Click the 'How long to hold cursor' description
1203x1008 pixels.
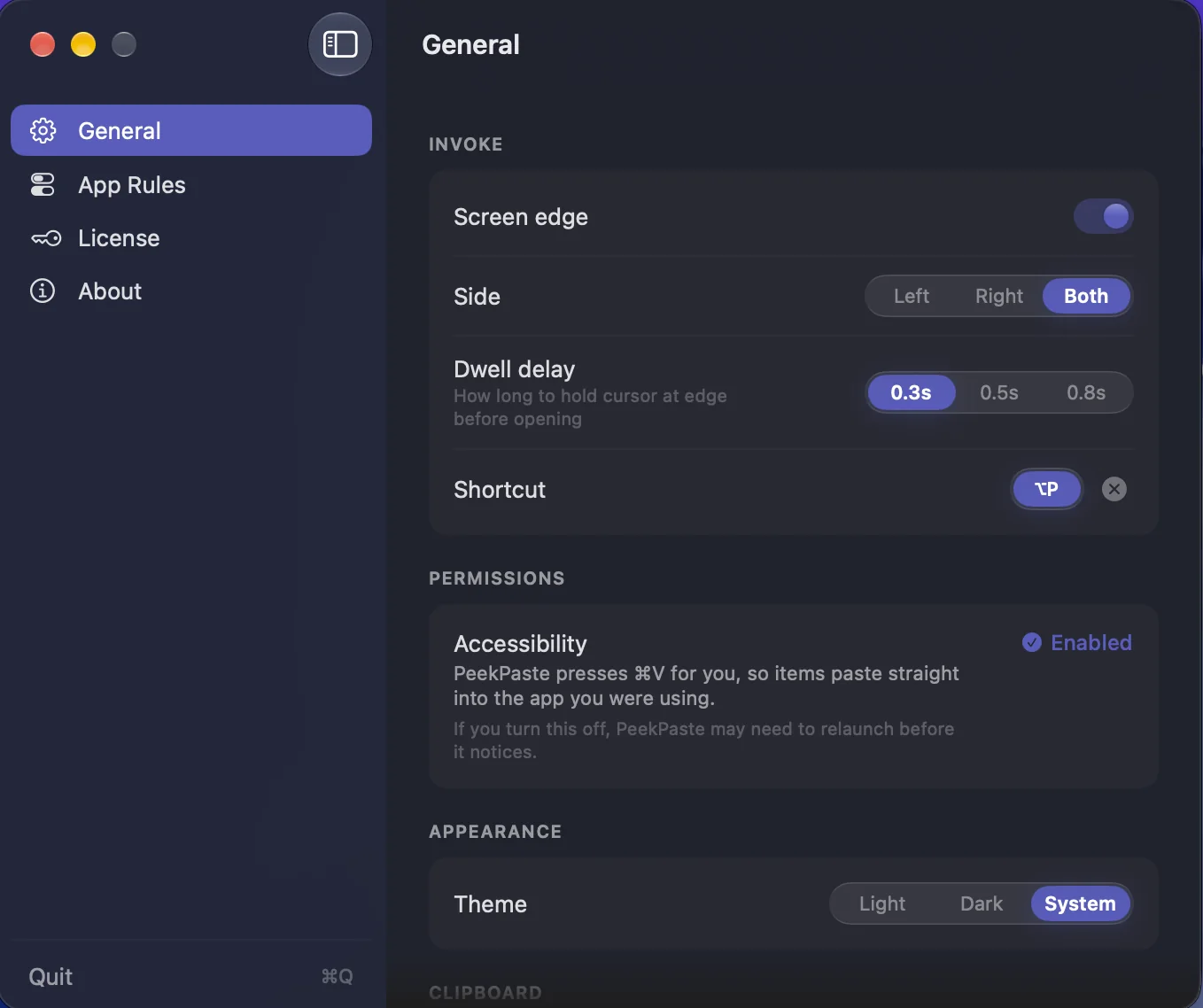pos(590,407)
